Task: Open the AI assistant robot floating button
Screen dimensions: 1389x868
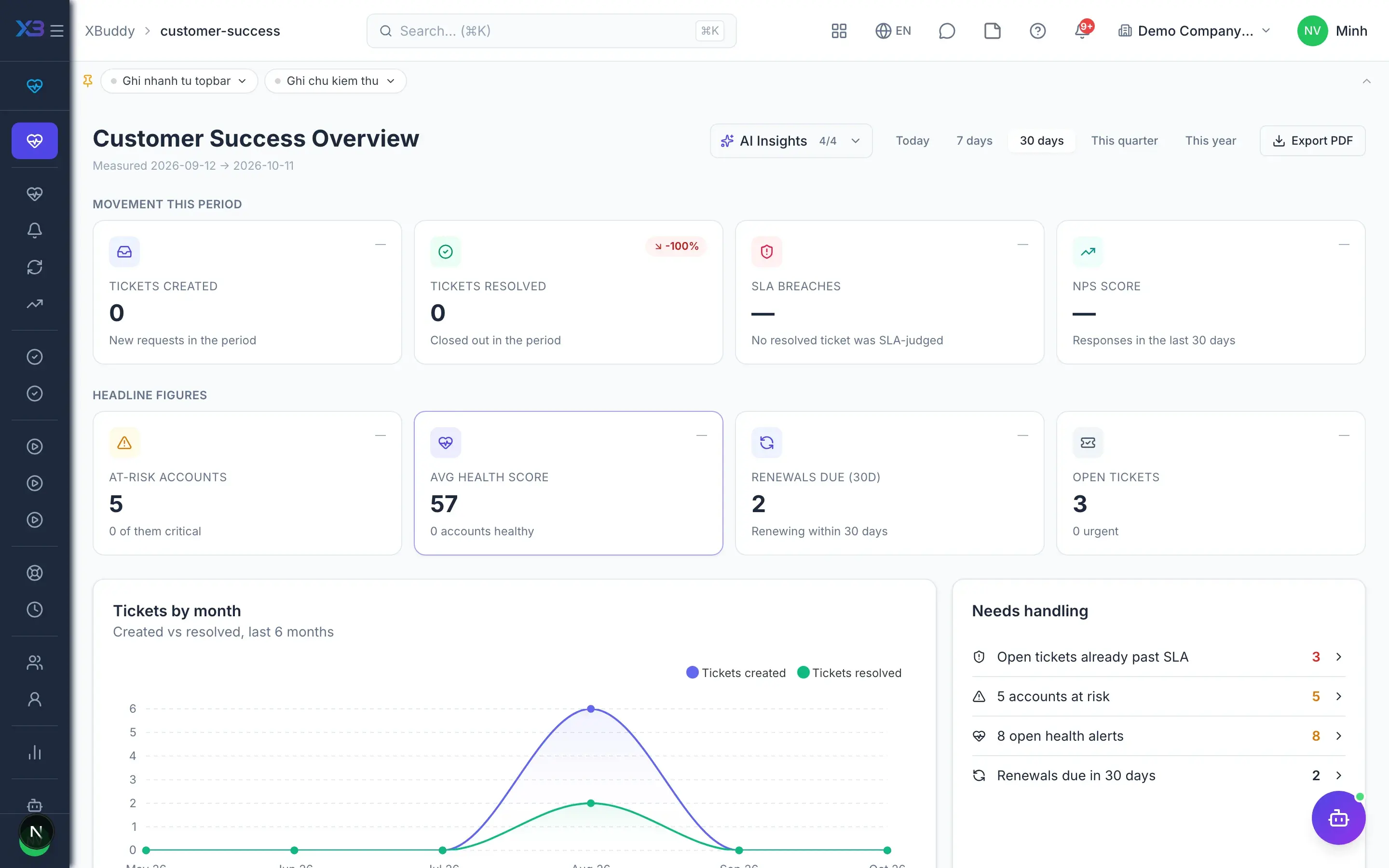Action: (x=1338, y=817)
